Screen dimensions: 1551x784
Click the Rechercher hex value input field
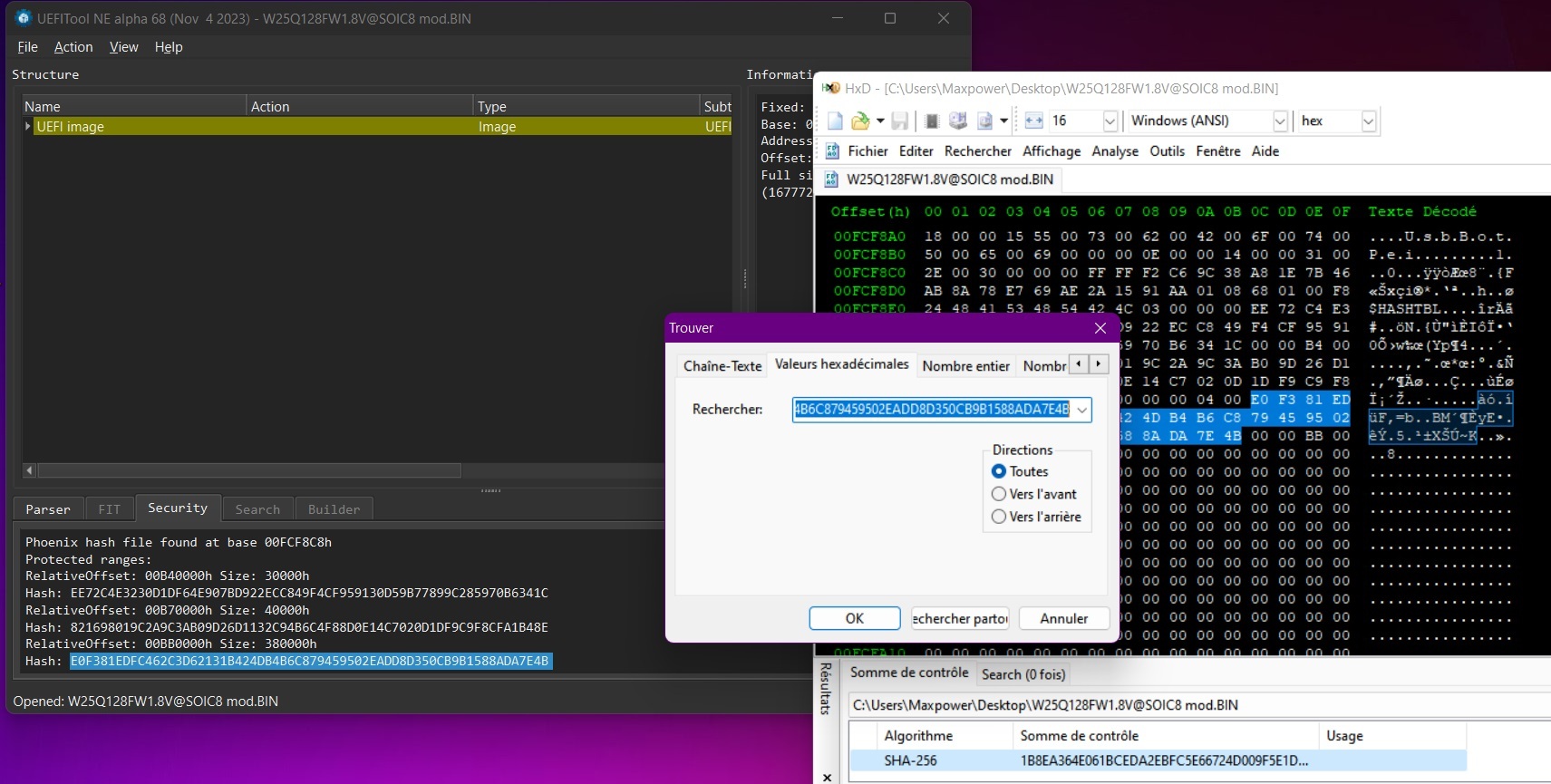point(931,410)
